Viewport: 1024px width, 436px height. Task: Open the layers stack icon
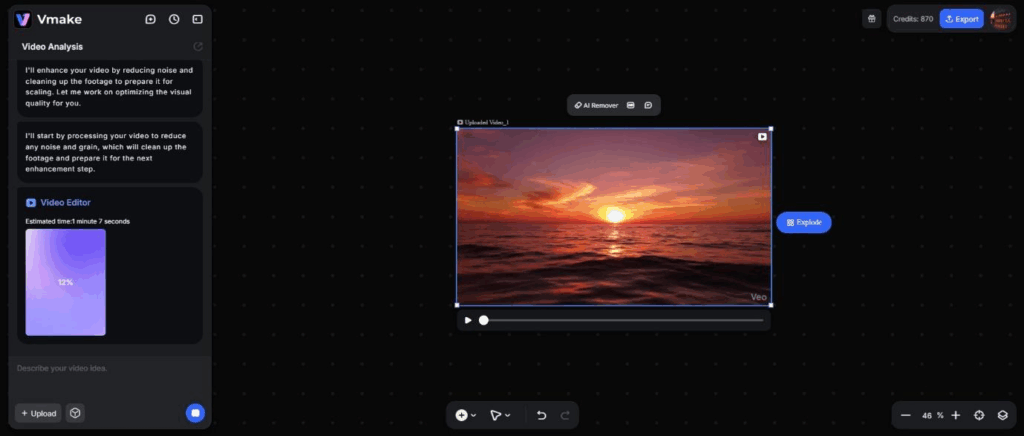pos(1002,415)
